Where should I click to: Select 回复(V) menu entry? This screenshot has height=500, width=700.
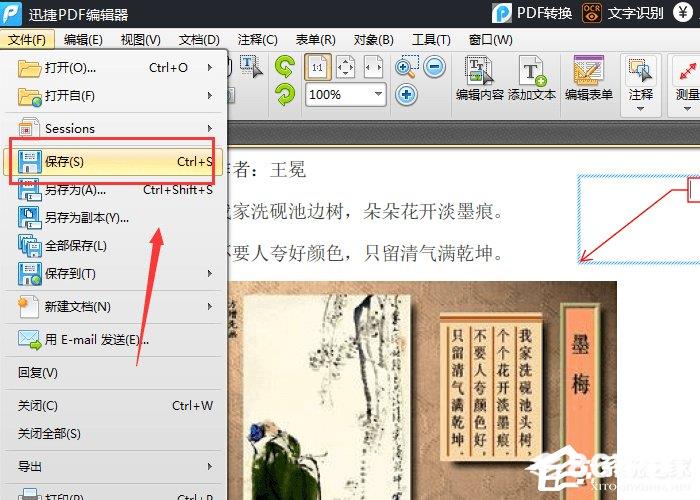[x=113, y=373]
